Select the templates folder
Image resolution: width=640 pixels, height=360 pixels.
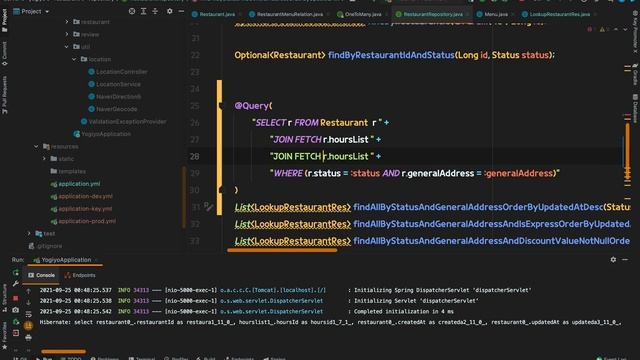click(x=68, y=171)
